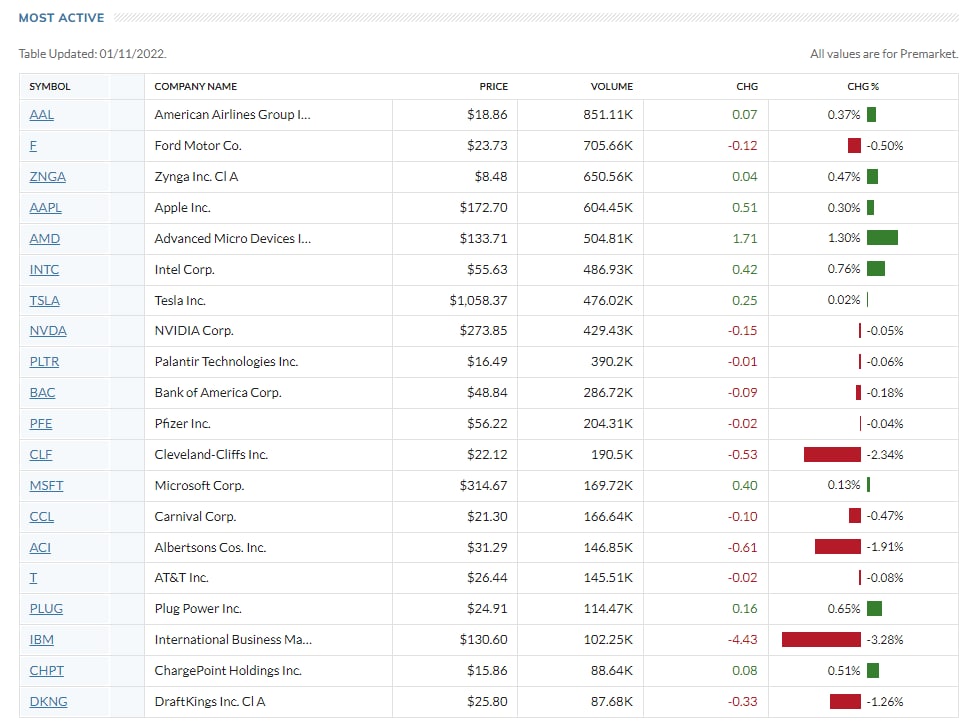This screenshot has height=726, width=974.
Task: Open the NVDA ticker link
Action: click(48, 331)
